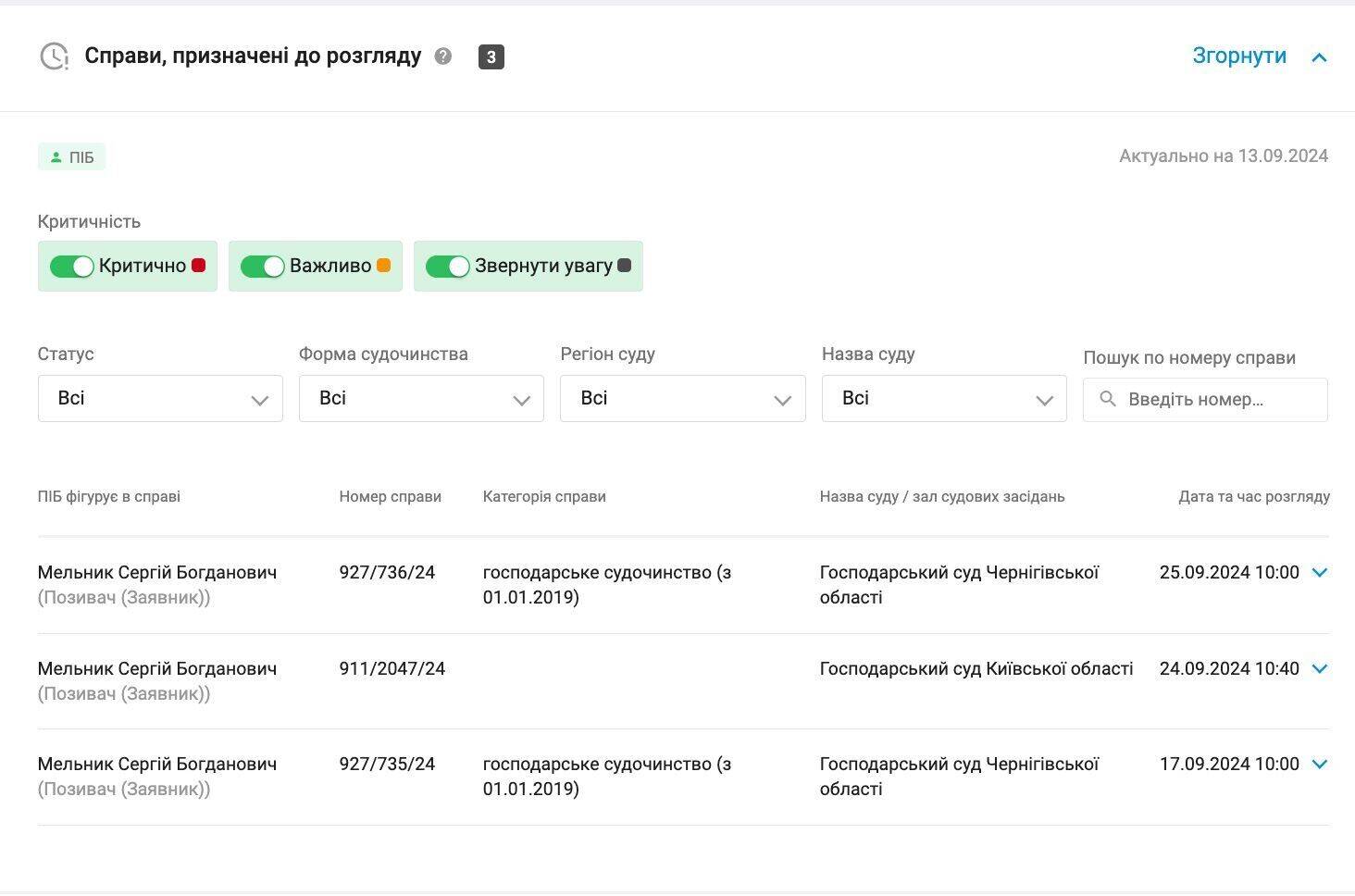Collapse the section via Згорнути link
1355x896 pixels.
1238,56
